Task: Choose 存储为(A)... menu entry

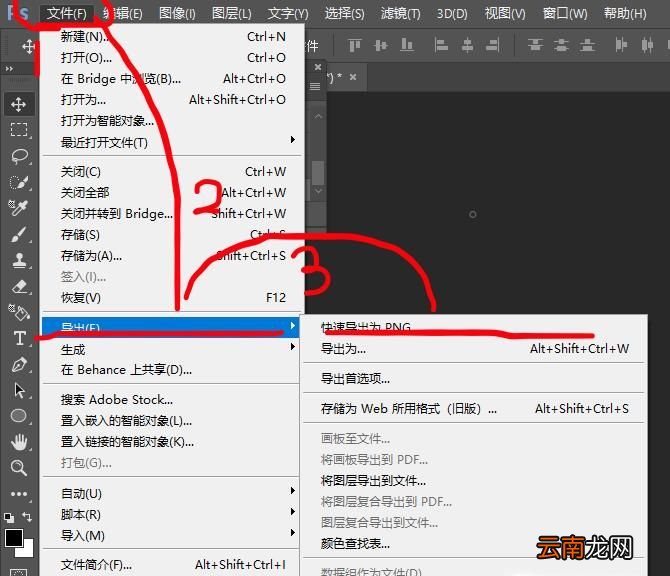Action: [172, 256]
